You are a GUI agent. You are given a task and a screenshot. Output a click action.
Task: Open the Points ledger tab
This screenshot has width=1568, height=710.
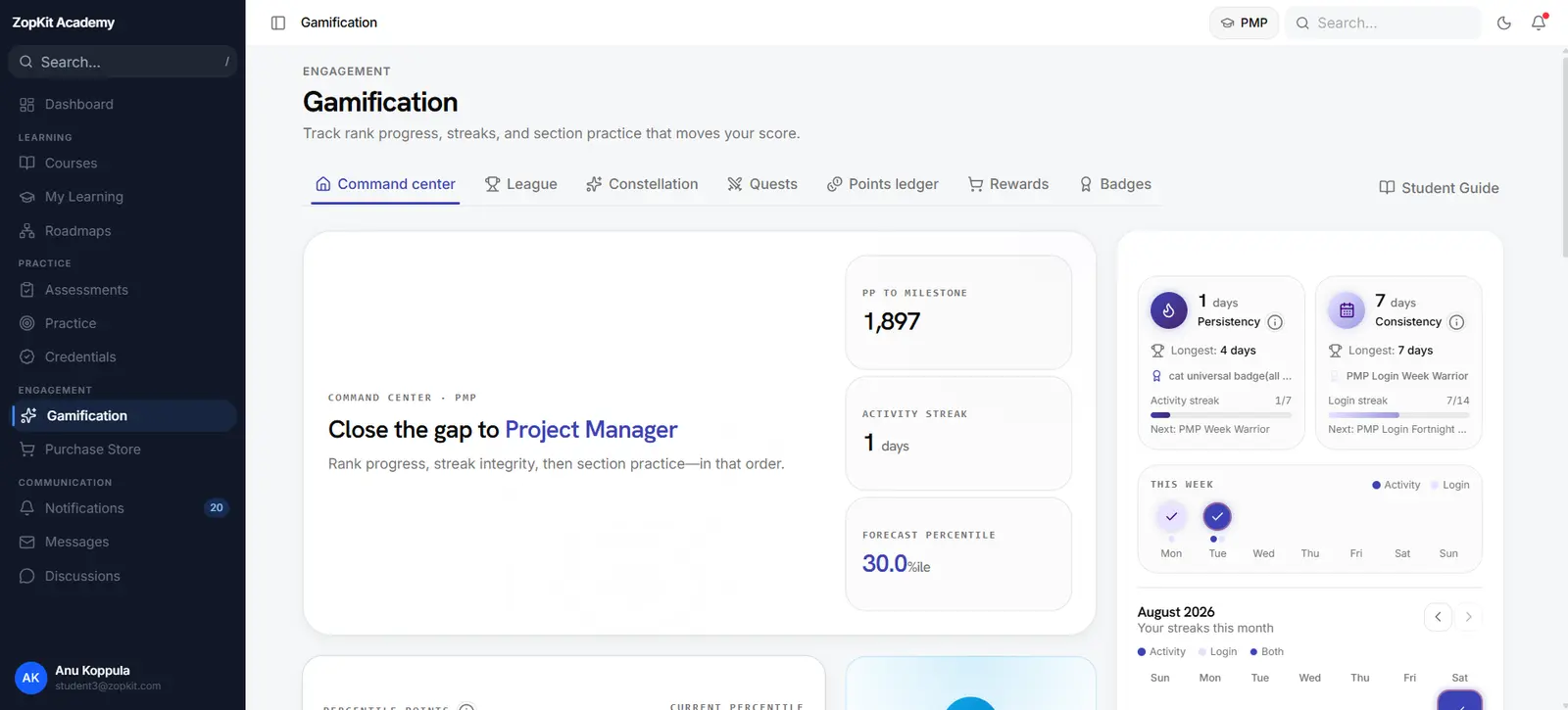[x=883, y=184]
